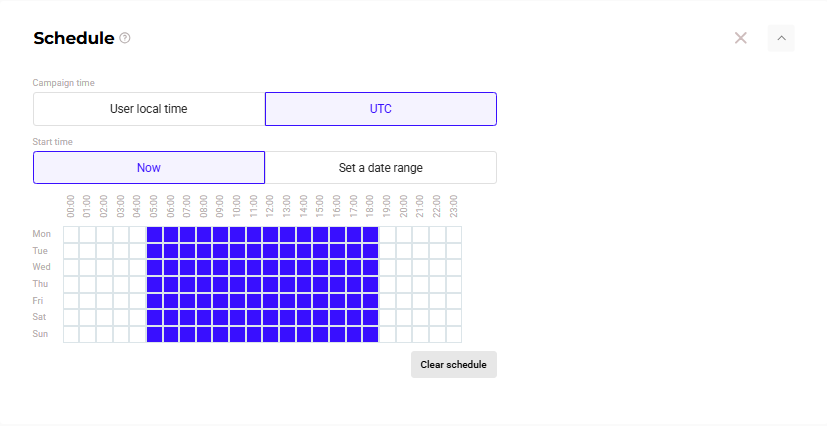Select the Sun row label

pos(40,334)
